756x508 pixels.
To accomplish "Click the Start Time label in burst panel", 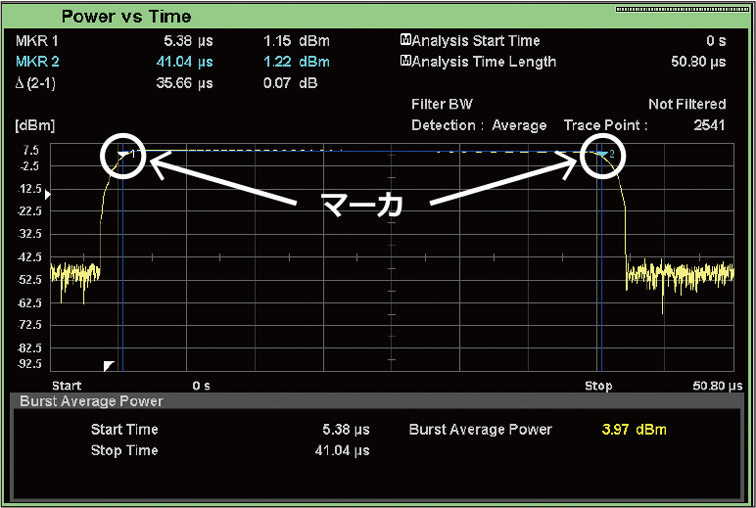I will pyautogui.click(x=124, y=429).
